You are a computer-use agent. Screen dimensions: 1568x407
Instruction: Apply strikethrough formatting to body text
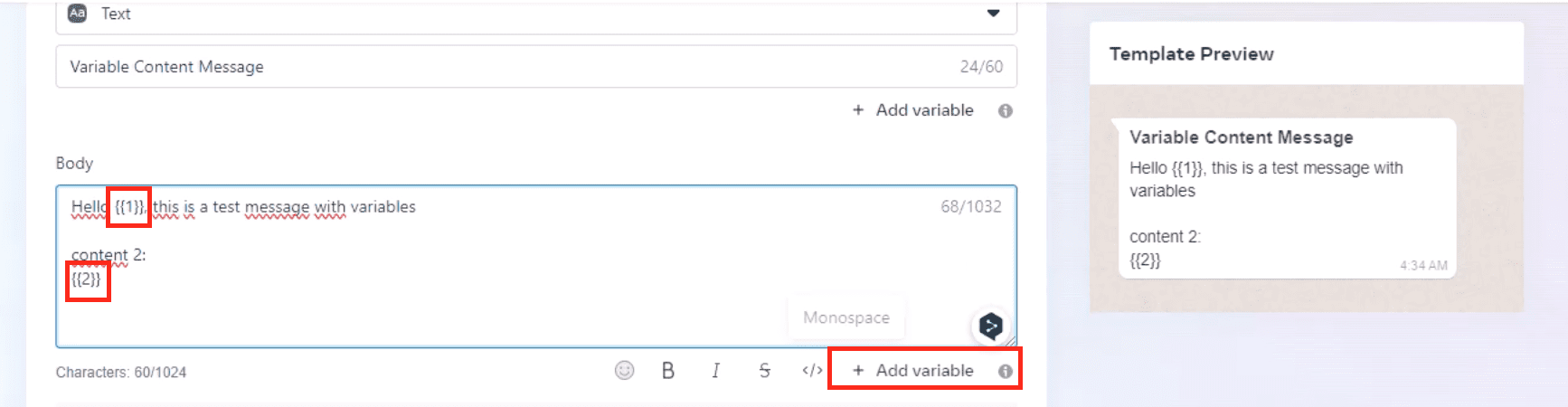(x=764, y=371)
